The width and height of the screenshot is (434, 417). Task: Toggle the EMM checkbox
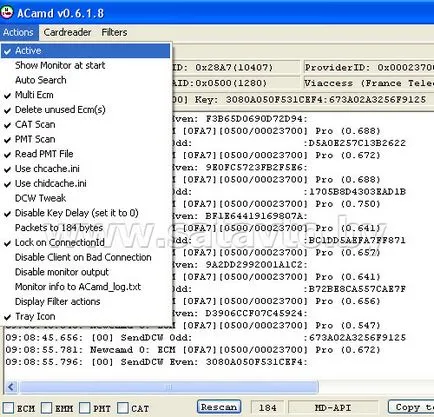47,408
